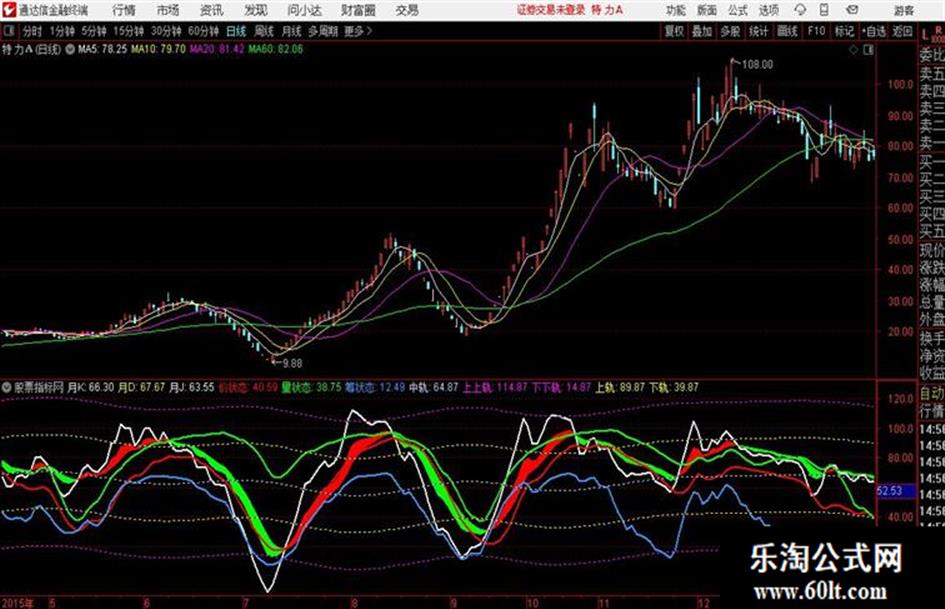Screen dimensions: 945x609
Task: Click the panel toggle icon before 分时
Action: (9, 31)
